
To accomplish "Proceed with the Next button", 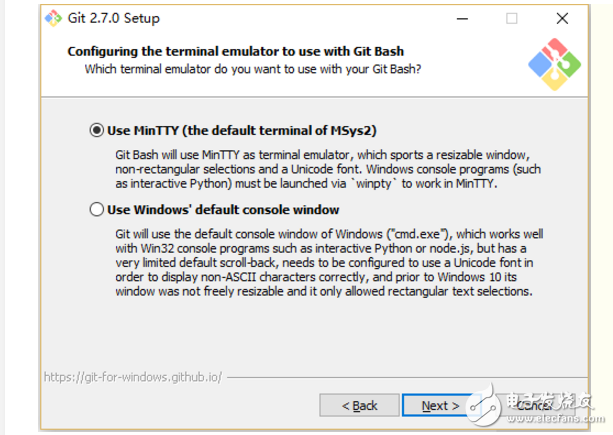I will [x=440, y=405].
